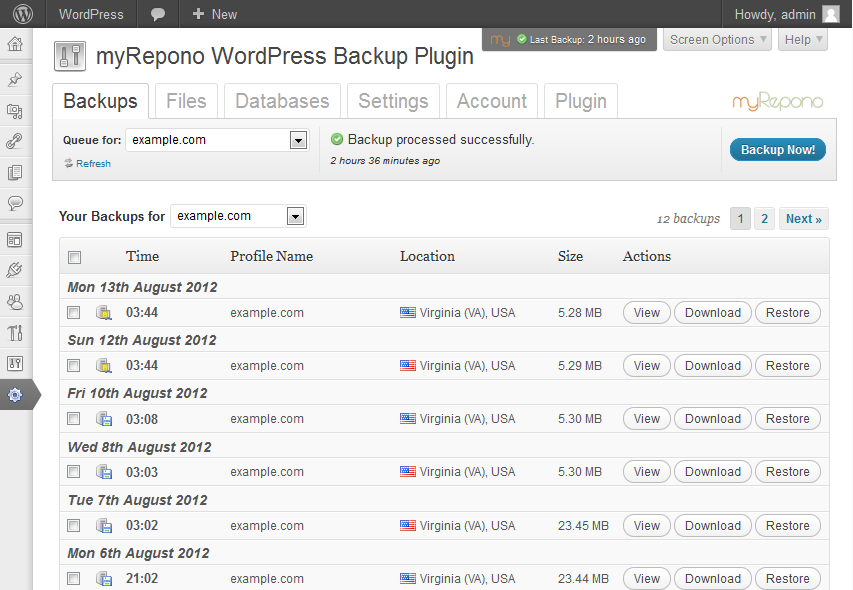
Task: Select the checkbox for the Mon 13th backup
Action: (73, 312)
